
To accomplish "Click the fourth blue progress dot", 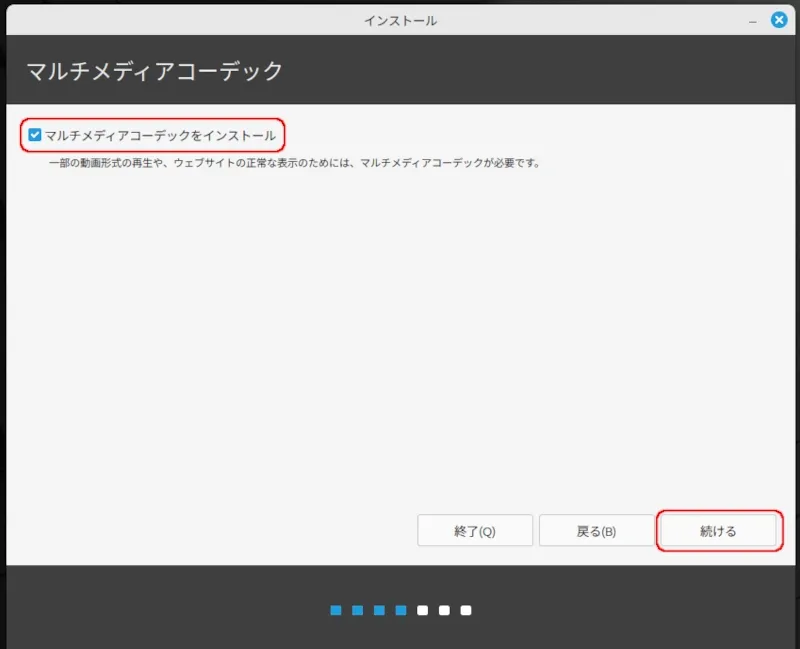I will tap(400, 610).
